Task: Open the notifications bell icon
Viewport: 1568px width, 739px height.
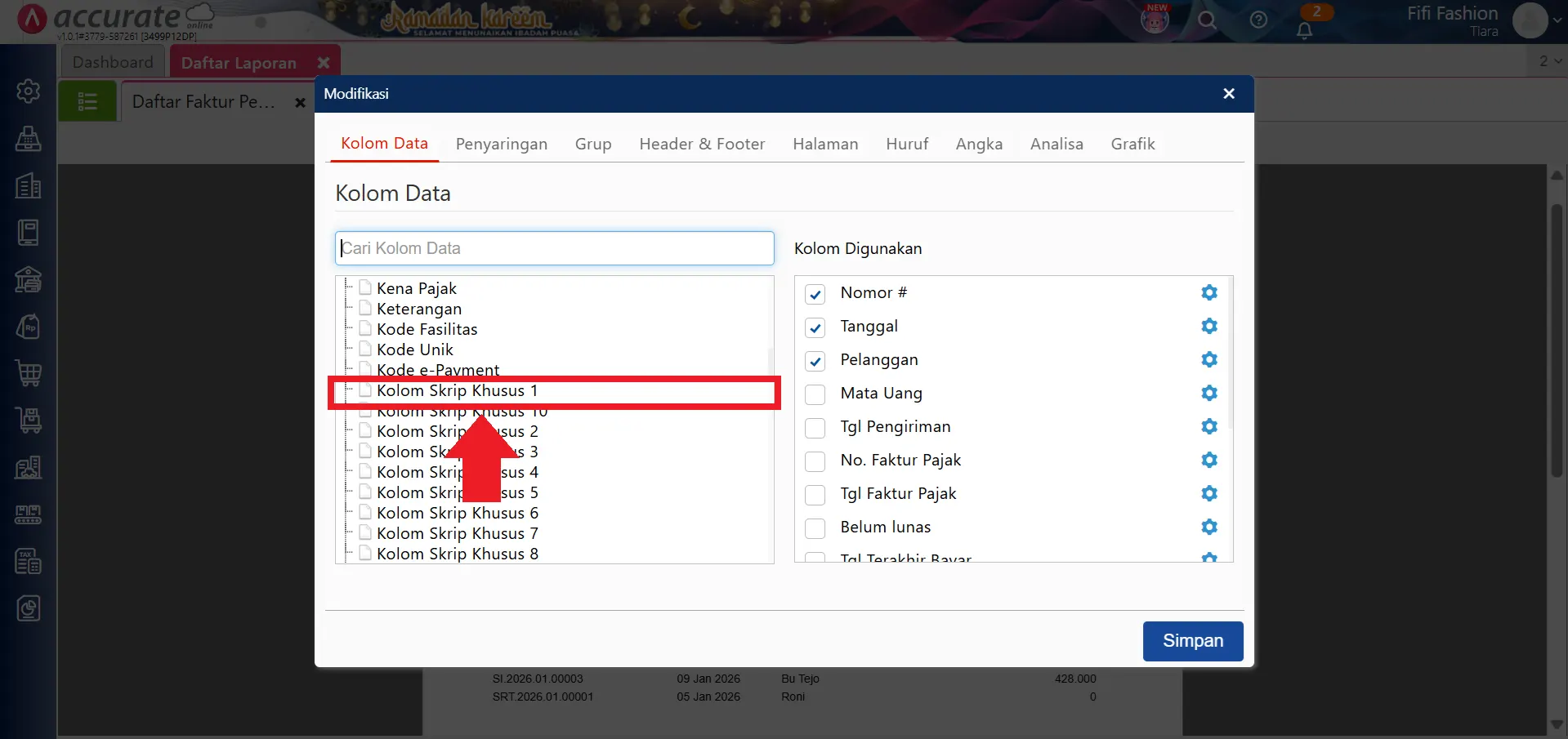Action: (x=1305, y=30)
